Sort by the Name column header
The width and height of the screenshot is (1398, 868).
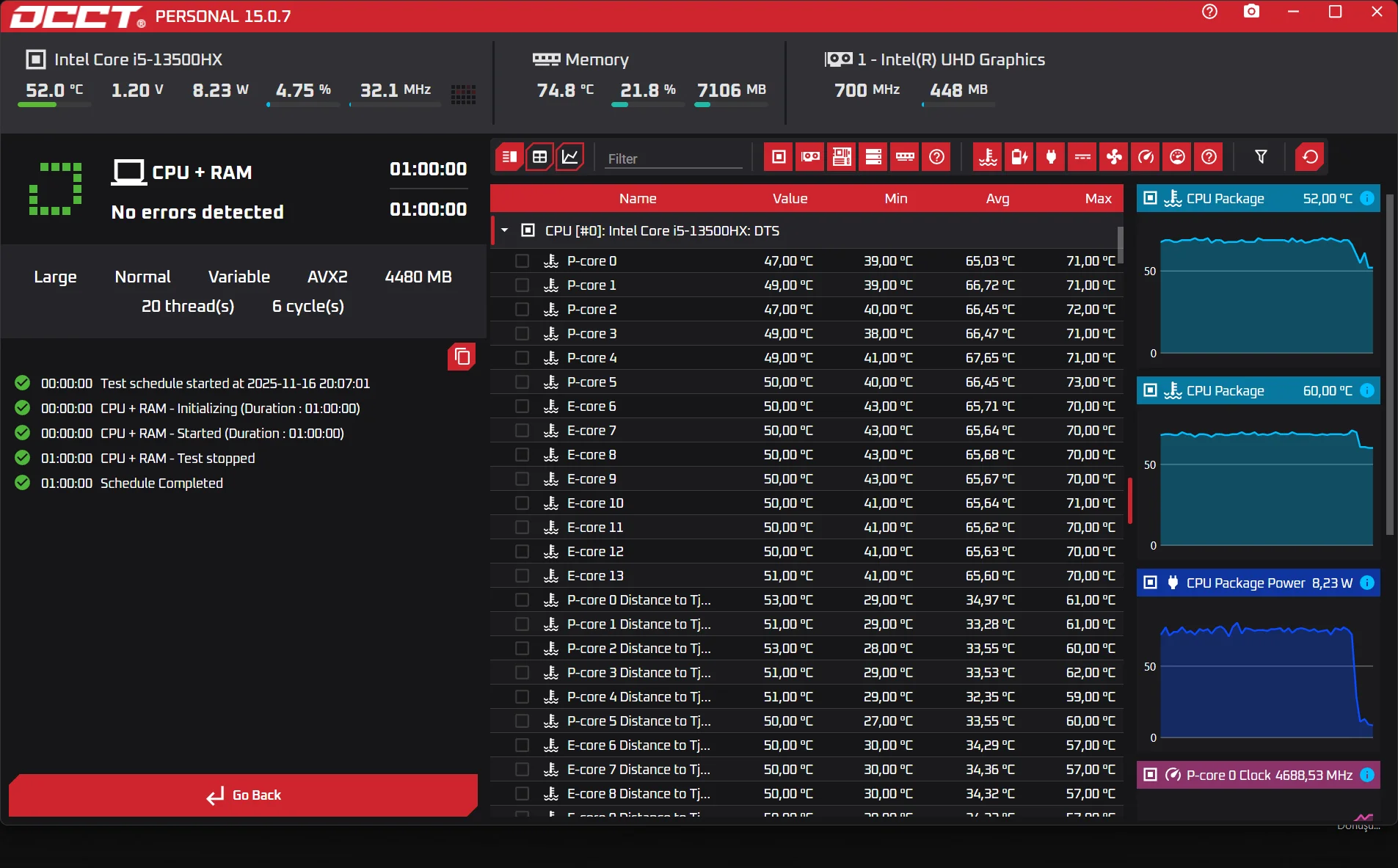[x=638, y=199]
